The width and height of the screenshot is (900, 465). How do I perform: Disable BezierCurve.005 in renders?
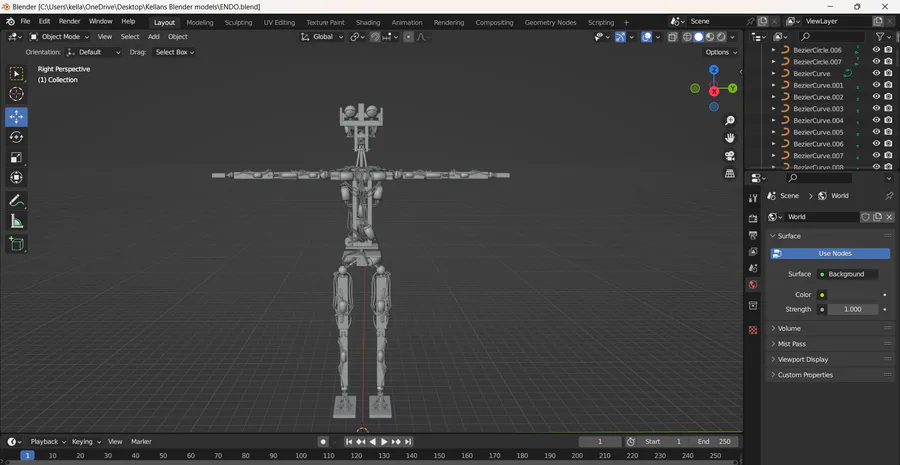click(x=889, y=132)
